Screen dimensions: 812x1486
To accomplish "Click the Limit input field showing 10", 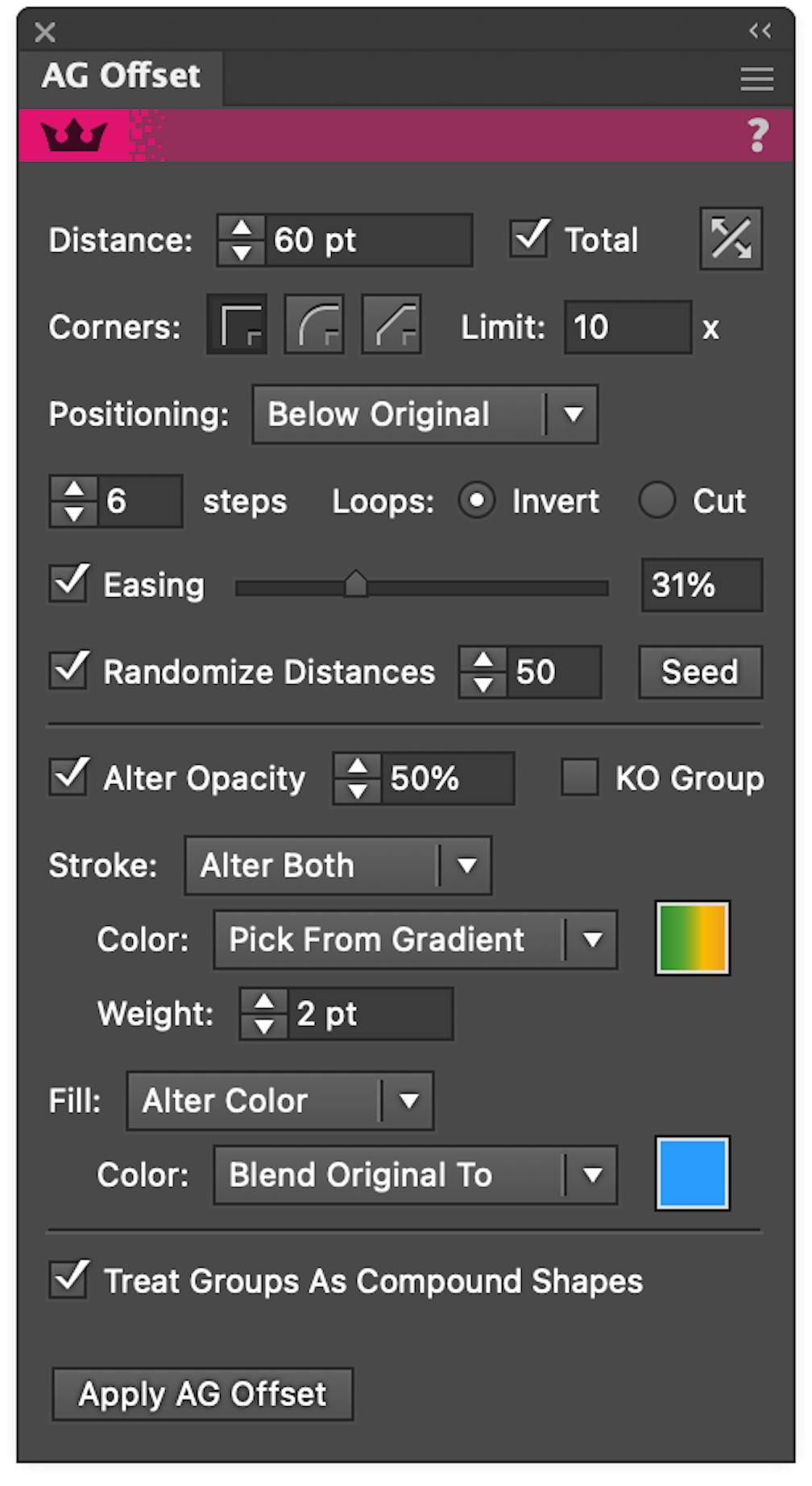I will tap(628, 327).
